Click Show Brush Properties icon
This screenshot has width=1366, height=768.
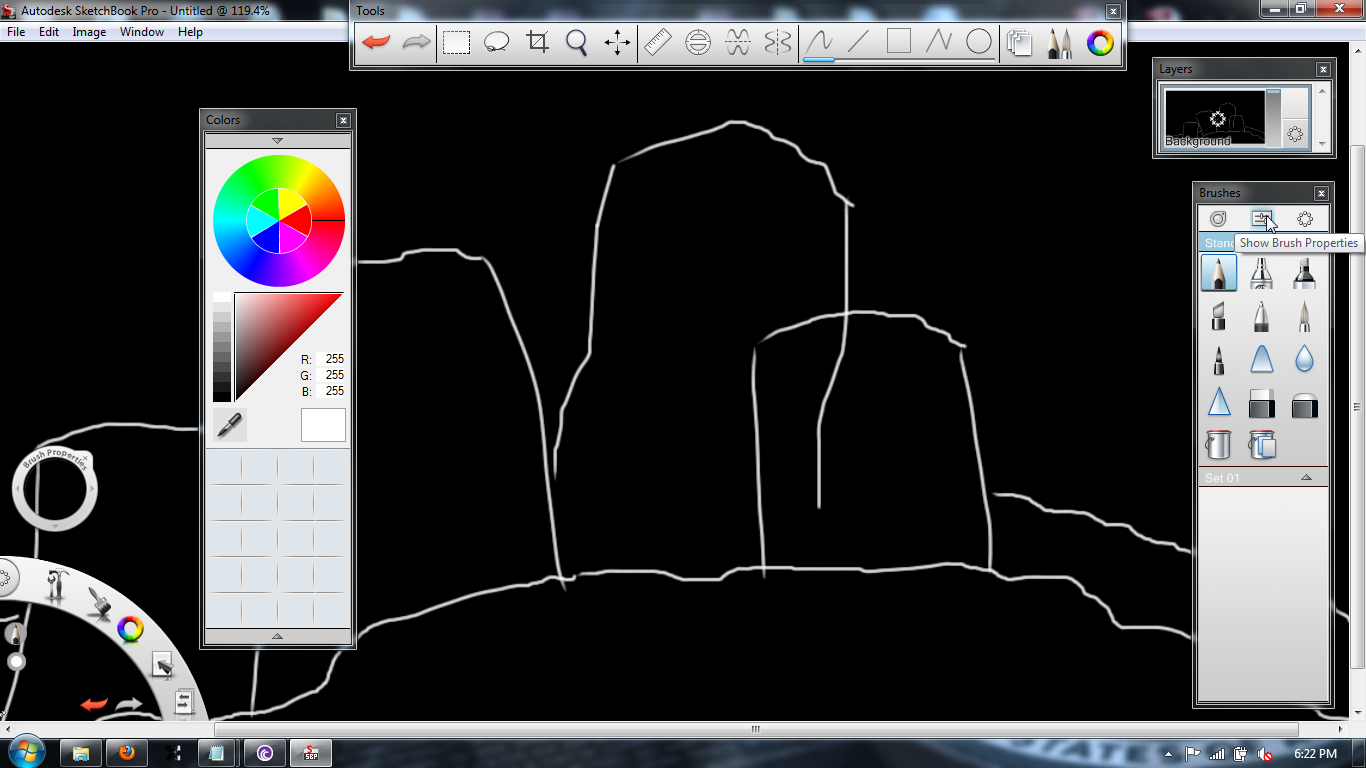tap(1262, 219)
